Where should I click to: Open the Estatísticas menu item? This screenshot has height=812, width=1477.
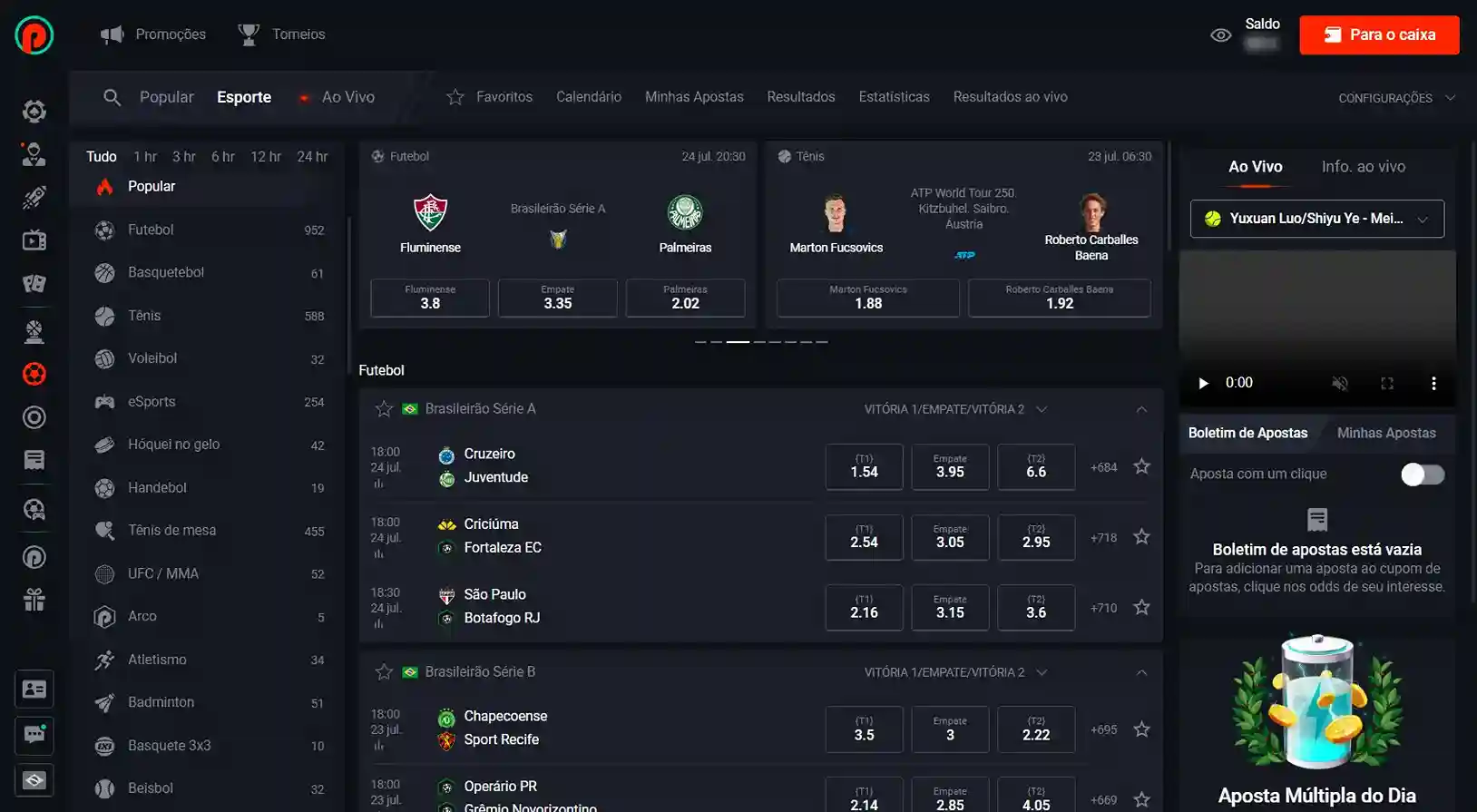[895, 97]
